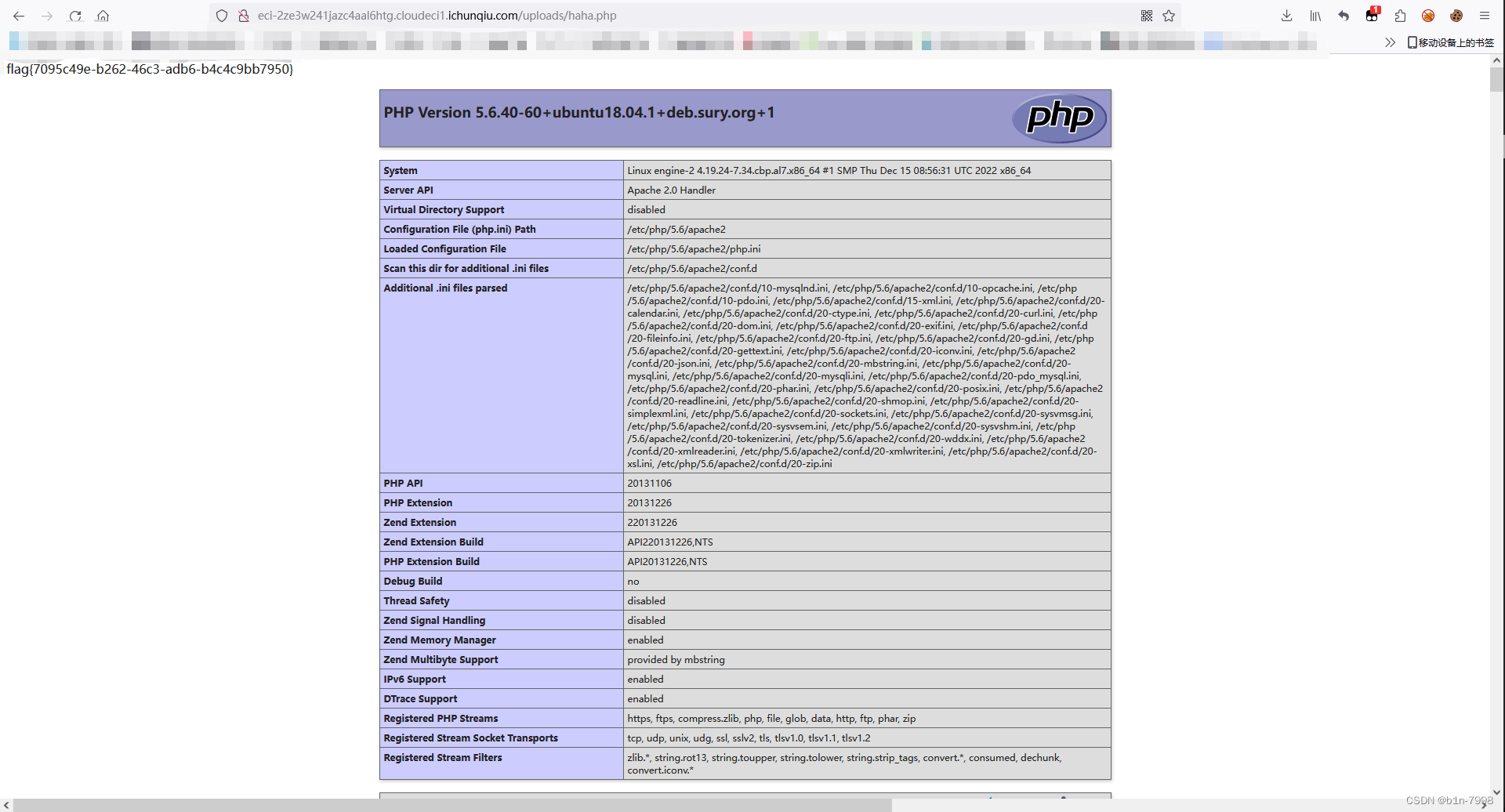Viewport: 1505px width, 812px height.
Task: Reload the current page
Action: [75, 16]
